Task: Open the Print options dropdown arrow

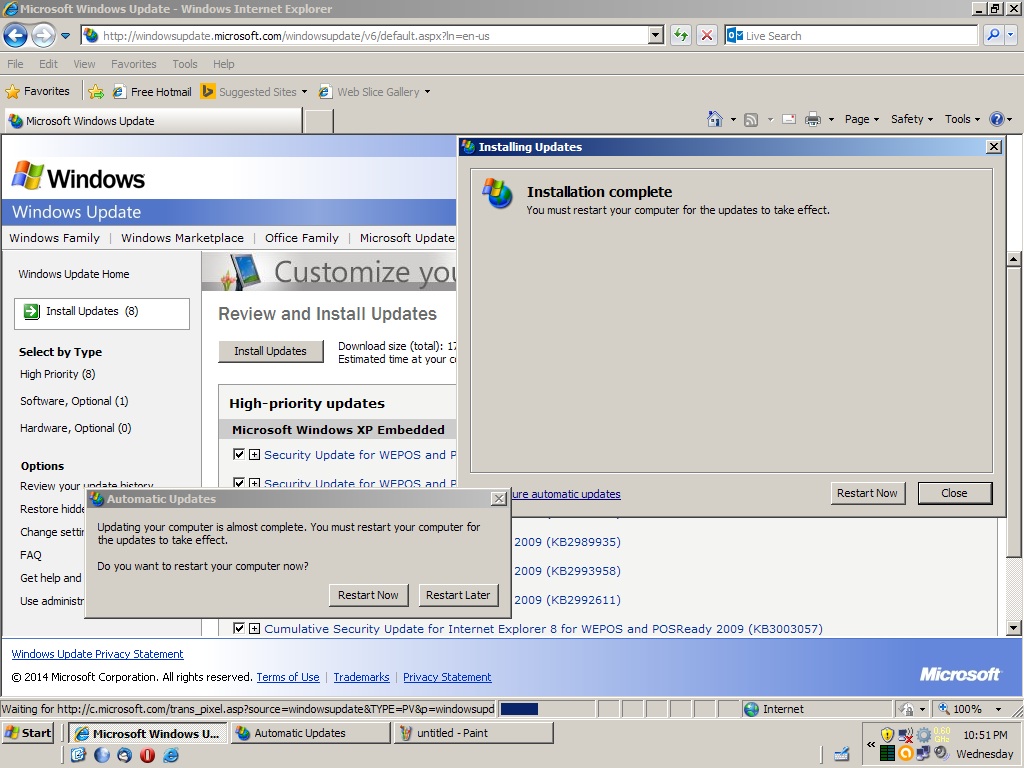Action: click(831, 120)
